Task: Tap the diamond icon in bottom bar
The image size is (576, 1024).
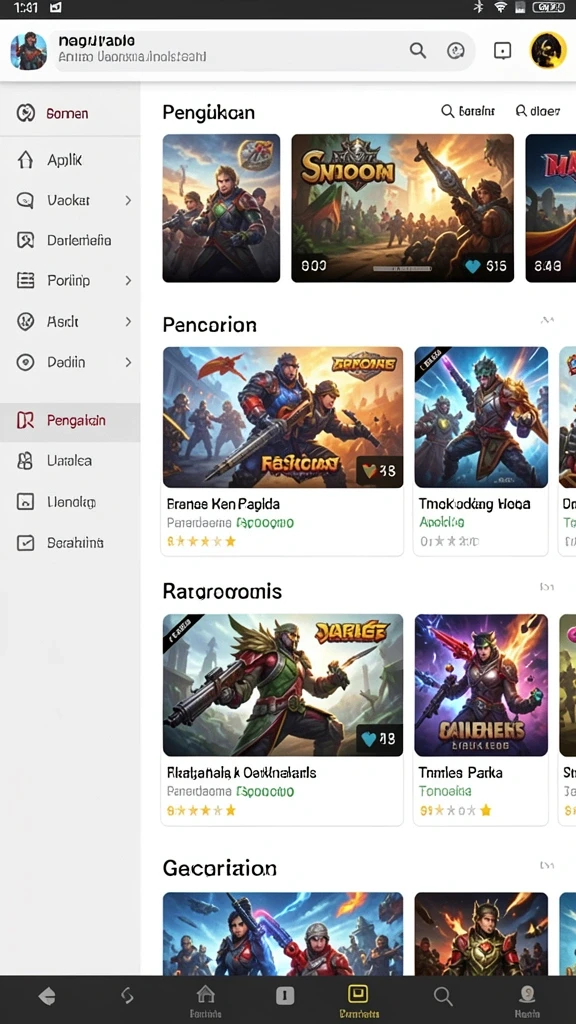Action: 47,997
